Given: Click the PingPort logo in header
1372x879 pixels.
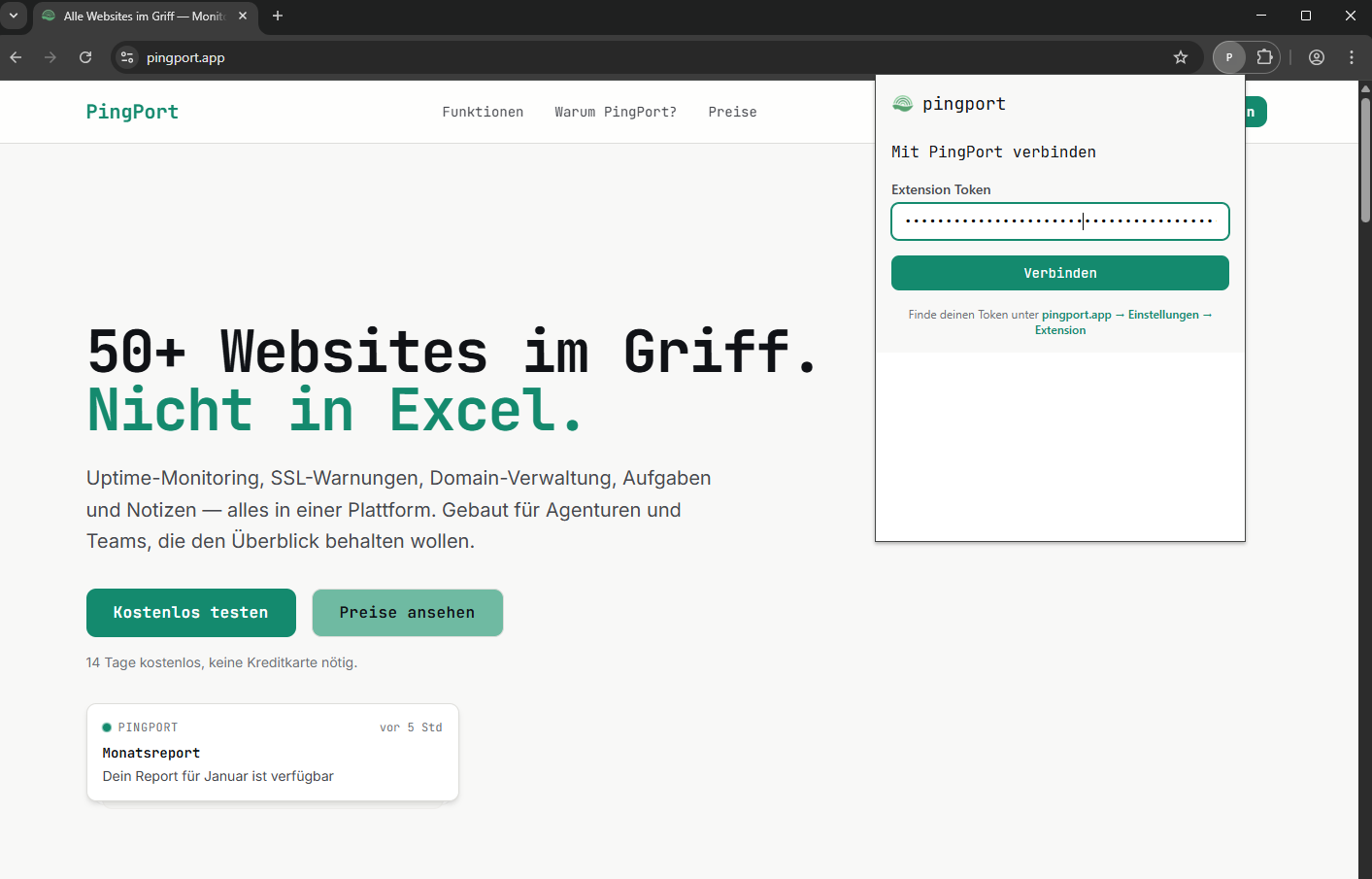Looking at the screenshot, I should tap(132, 112).
